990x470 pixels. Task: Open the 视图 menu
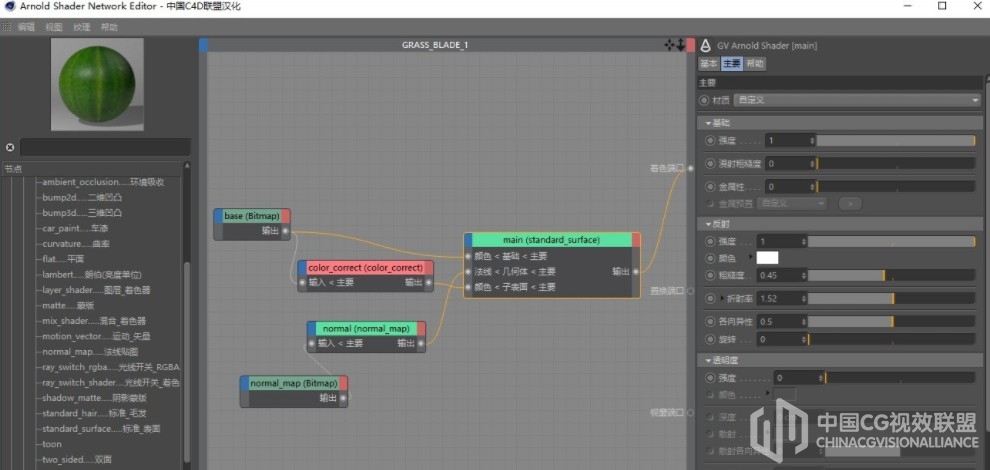pyautogui.click(x=54, y=27)
